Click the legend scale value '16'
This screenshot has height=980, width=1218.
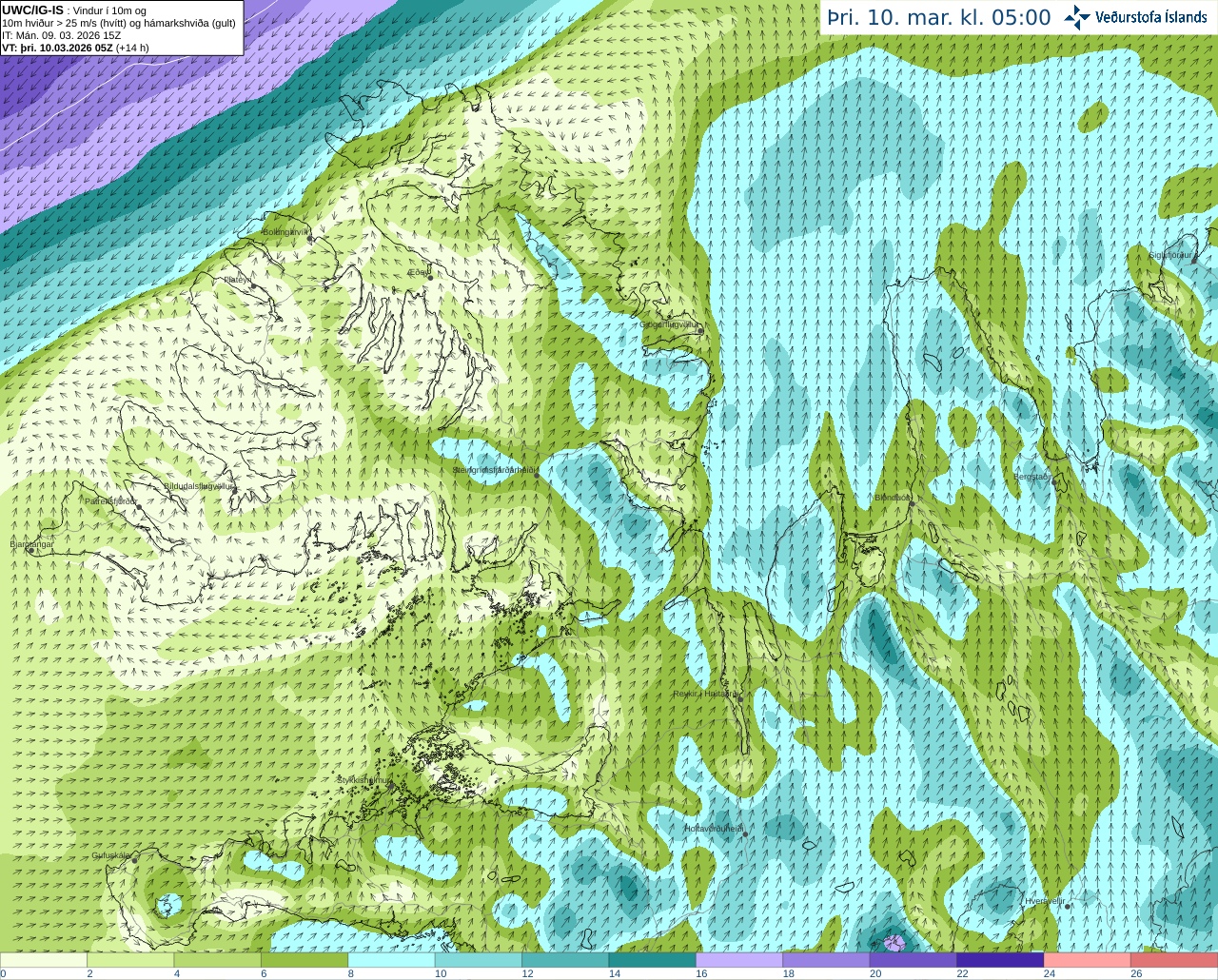701,973
